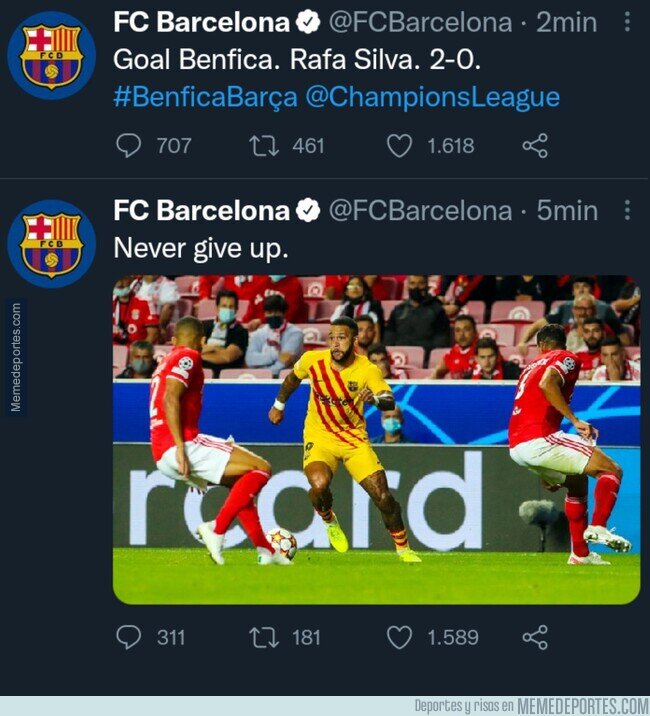Open the #BenficaBarça hashtag
The image size is (650, 716).
(205, 97)
